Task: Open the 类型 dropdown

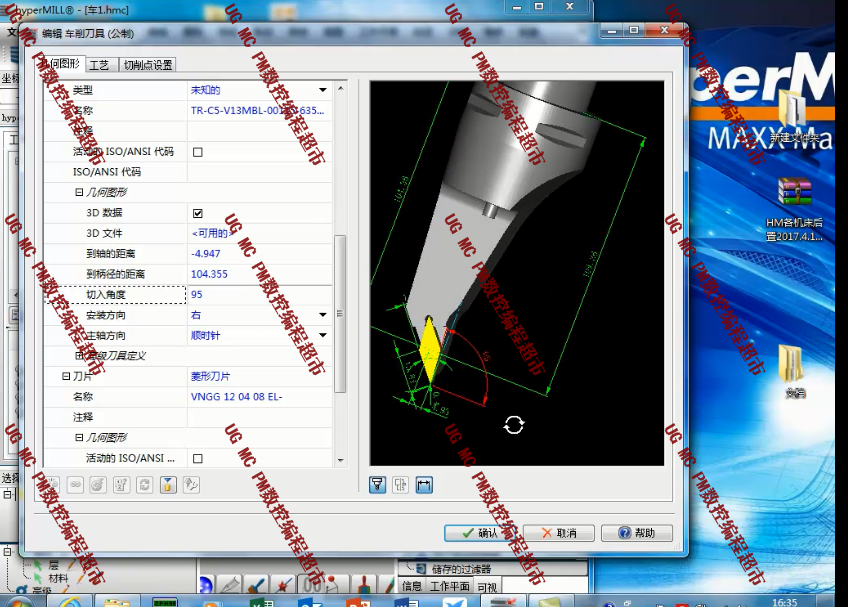Action: pos(323,90)
